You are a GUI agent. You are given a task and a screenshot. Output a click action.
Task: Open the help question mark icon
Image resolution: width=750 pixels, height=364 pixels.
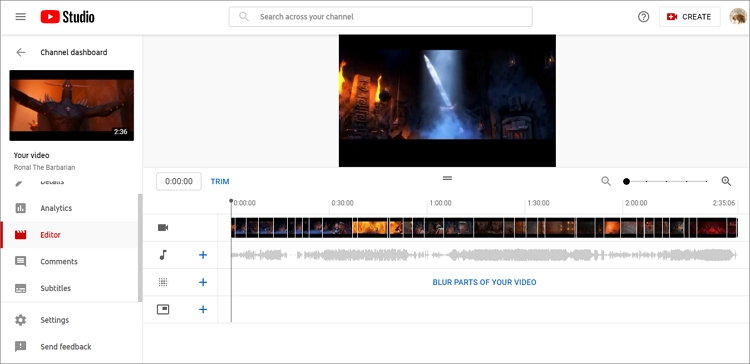click(x=643, y=17)
